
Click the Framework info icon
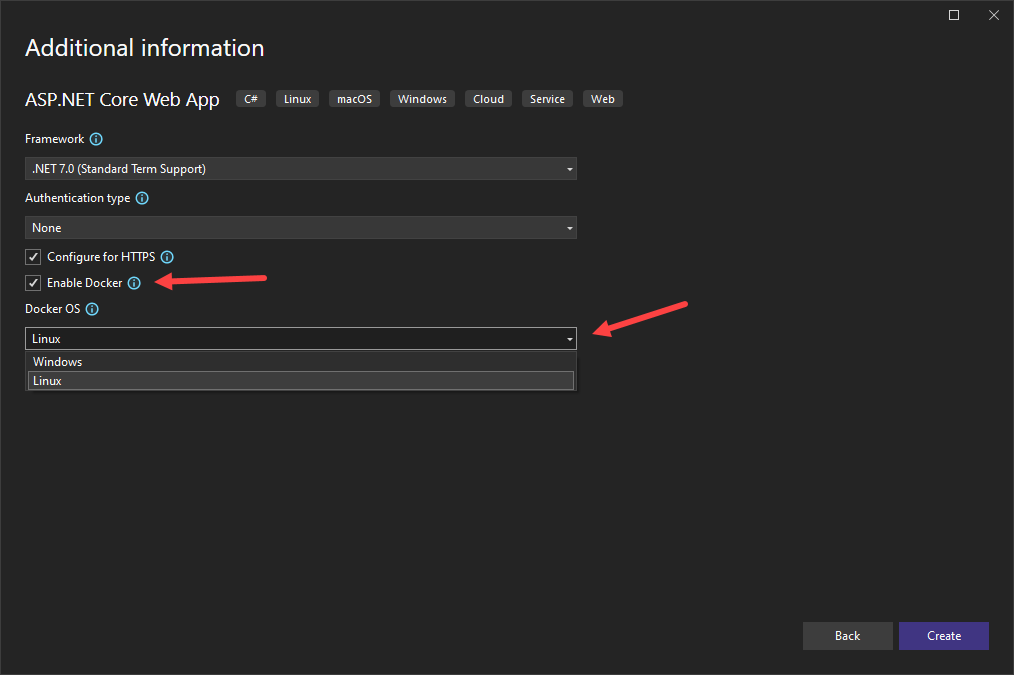click(96, 140)
